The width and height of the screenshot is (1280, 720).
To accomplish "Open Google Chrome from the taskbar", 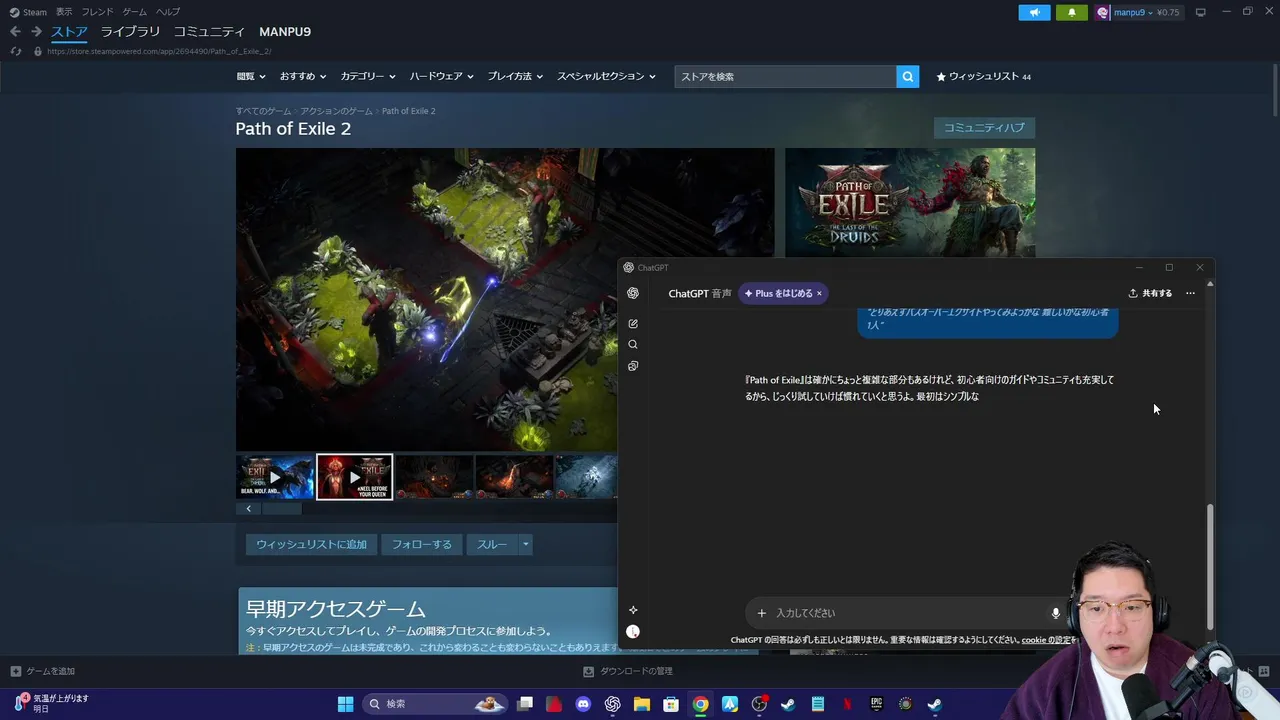I will [x=701, y=704].
